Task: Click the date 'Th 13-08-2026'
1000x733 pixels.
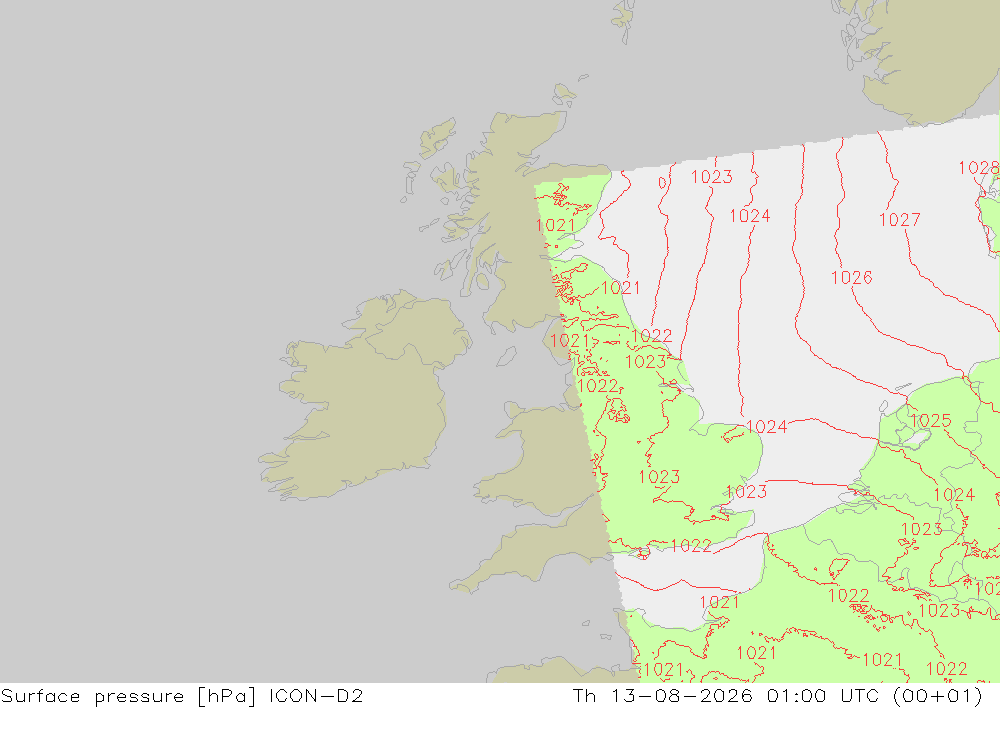Action: click(663, 695)
